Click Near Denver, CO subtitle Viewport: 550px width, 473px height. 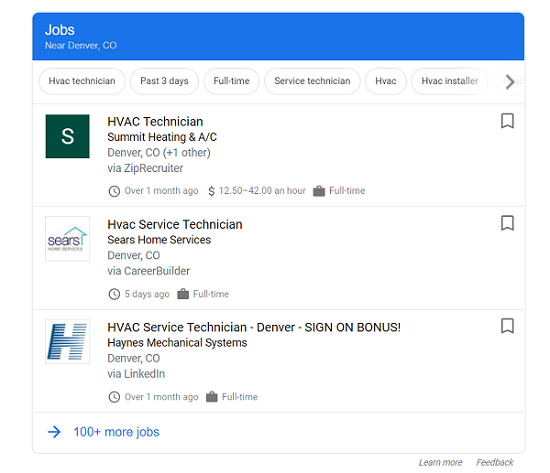point(81,46)
